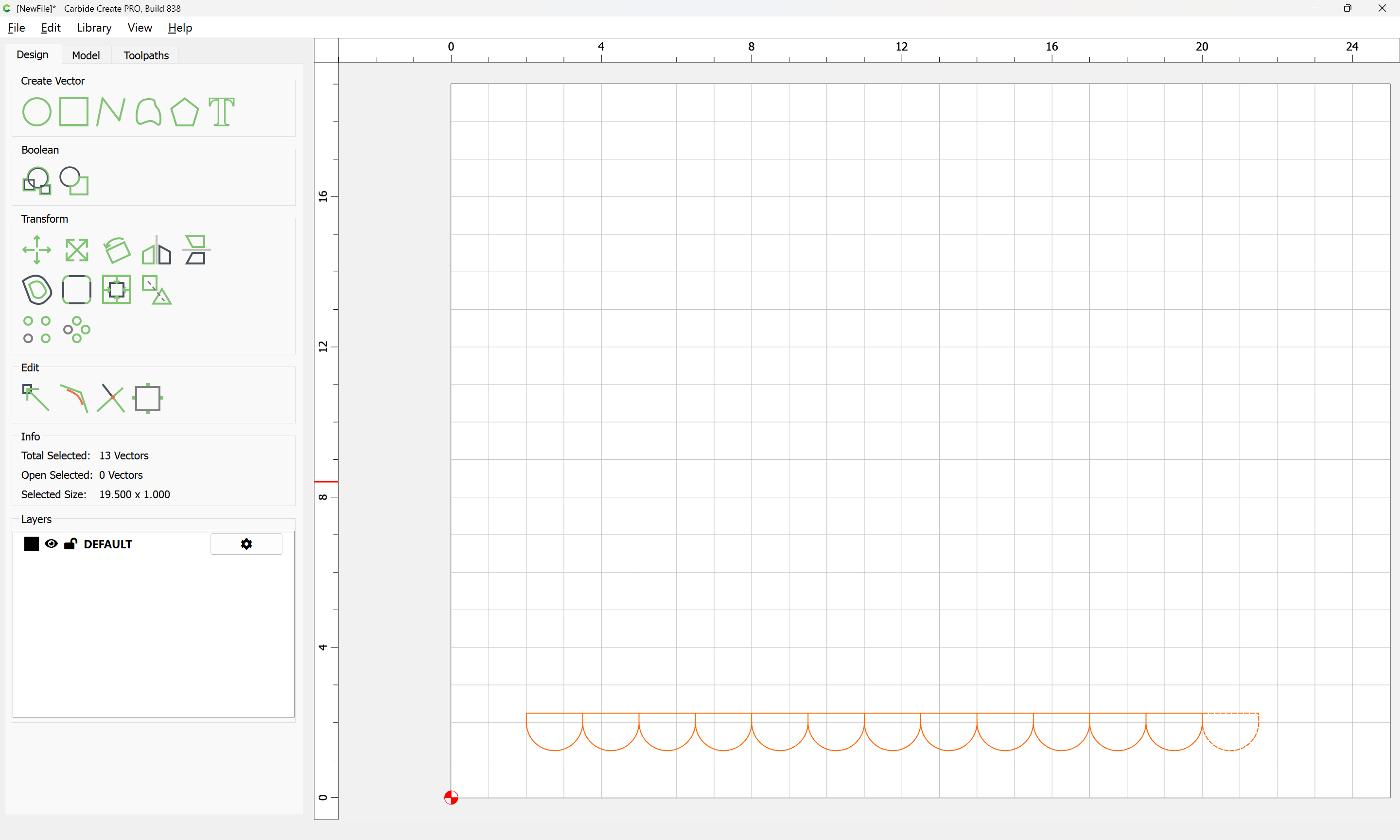Open DEFAULT layer settings gear
The image size is (1400, 840).
(x=246, y=544)
